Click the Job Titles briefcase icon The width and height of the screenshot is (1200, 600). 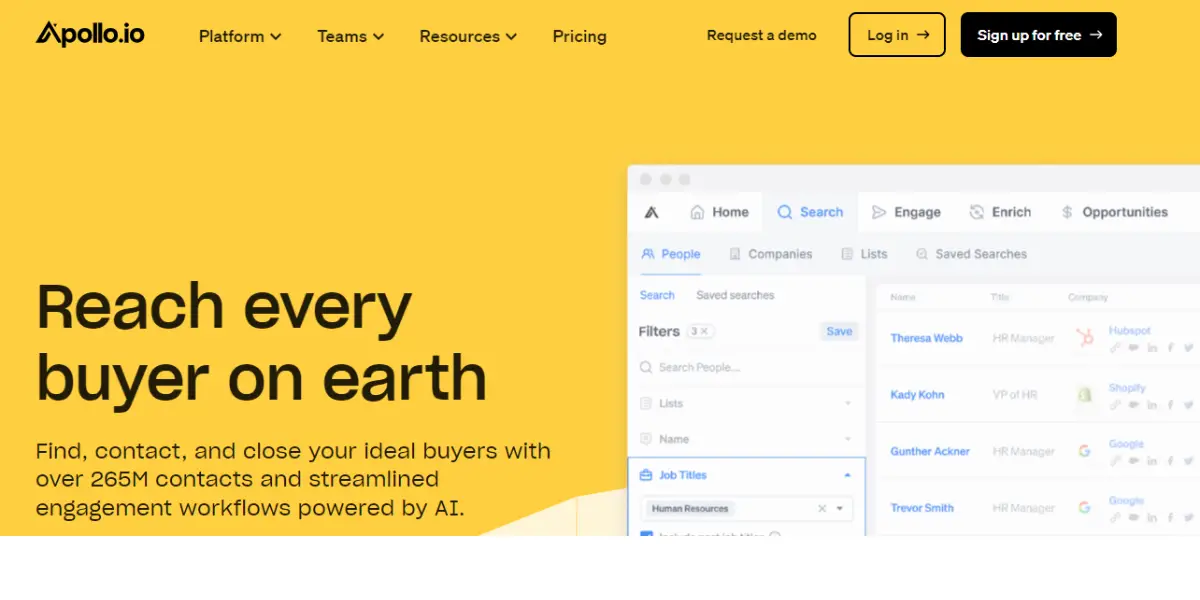(x=646, y=475)
